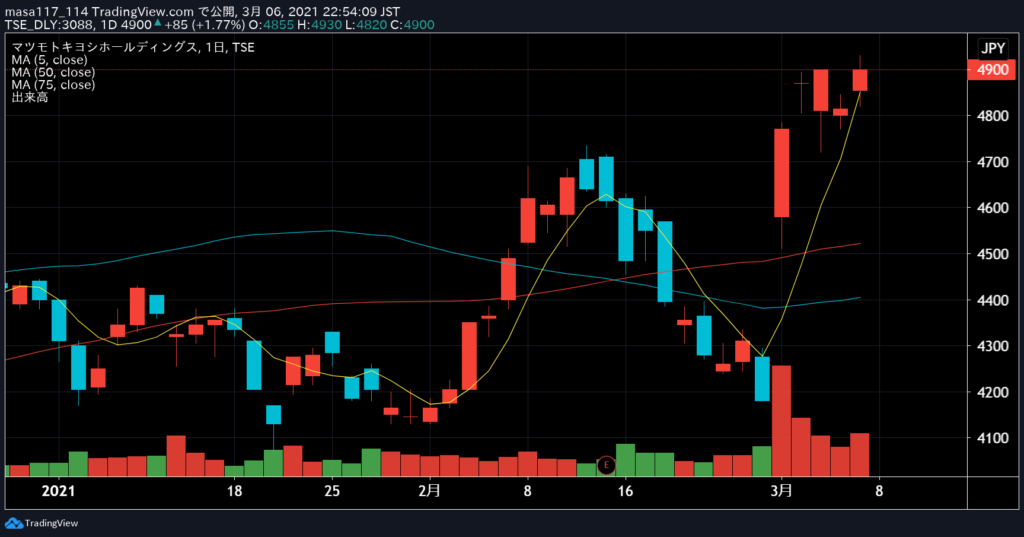This screenshot has width=1024, height=537.
Task: Click the 4100 price axis label
Action: tap(993, 438)
